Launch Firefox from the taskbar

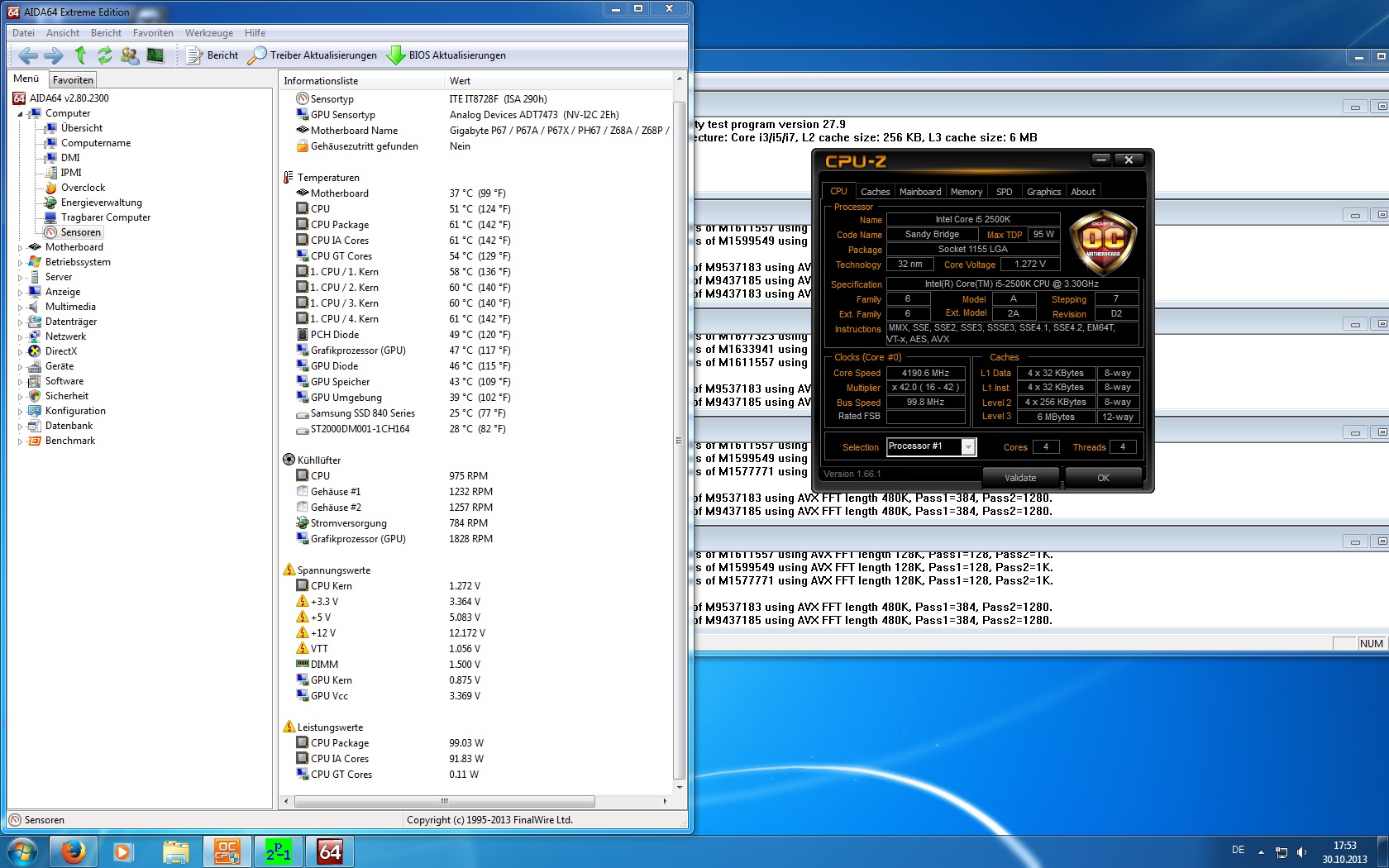[73, 851]
